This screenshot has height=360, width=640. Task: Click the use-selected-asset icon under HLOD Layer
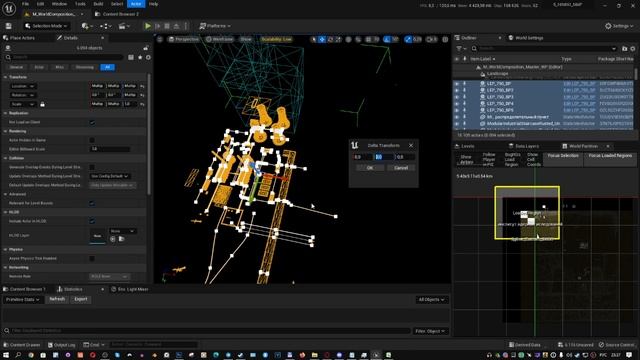[113, 239]
